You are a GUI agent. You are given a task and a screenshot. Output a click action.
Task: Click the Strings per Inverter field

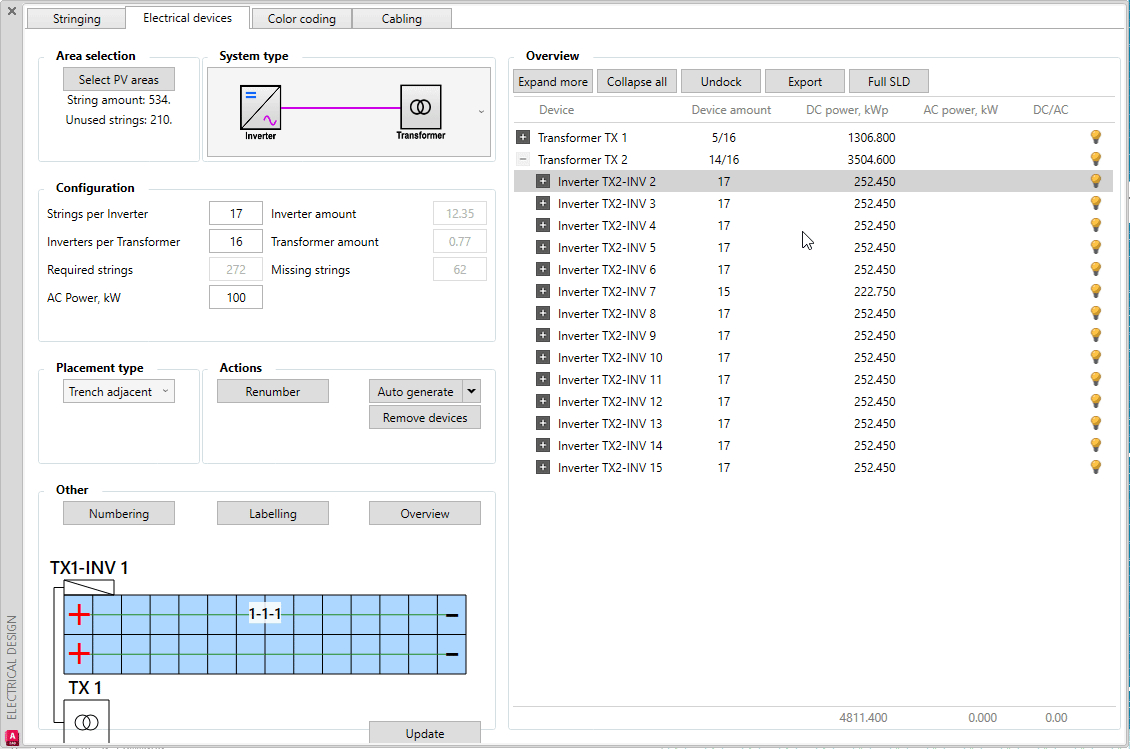pyautogui.click(x=236, y=214)
